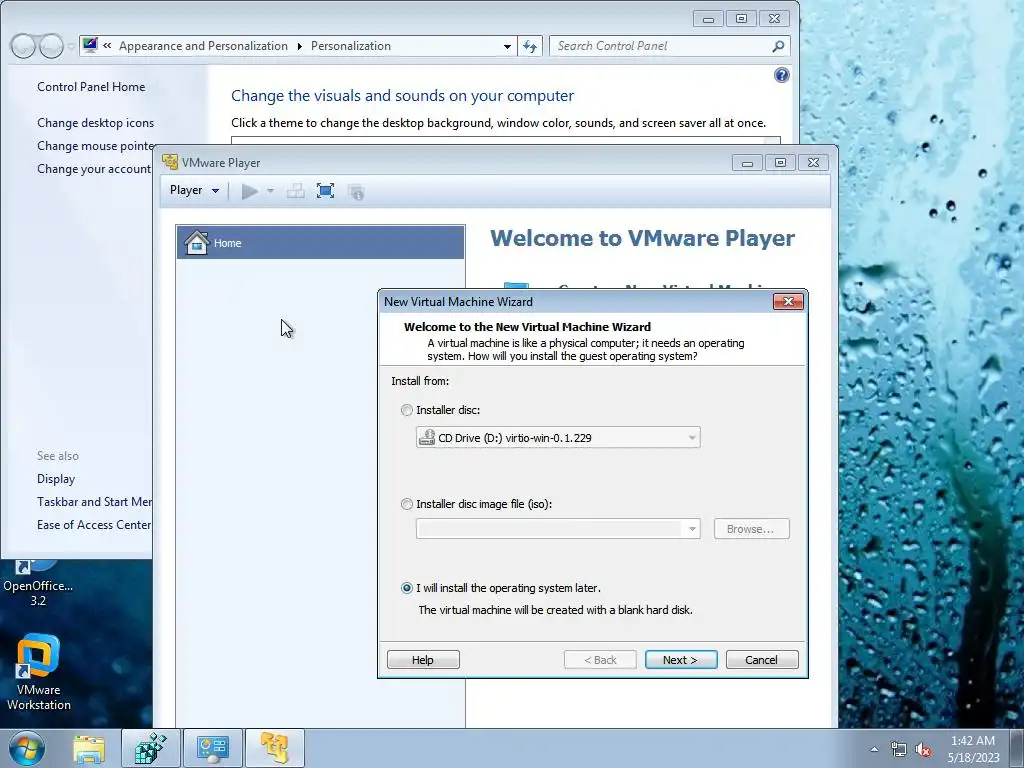Expand the power on options arrow
The image size is (1024, 768).
[270, 191]
